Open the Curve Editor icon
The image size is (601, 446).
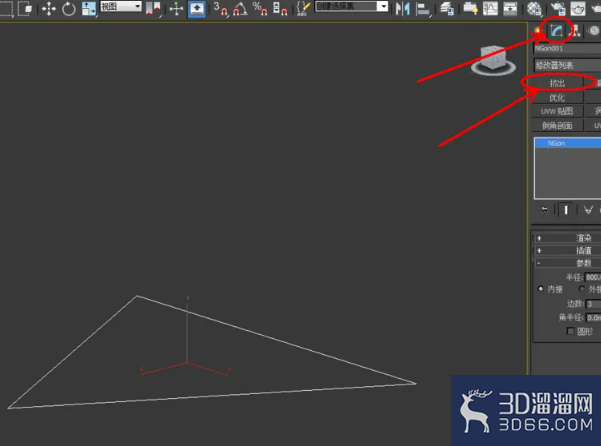490,8
